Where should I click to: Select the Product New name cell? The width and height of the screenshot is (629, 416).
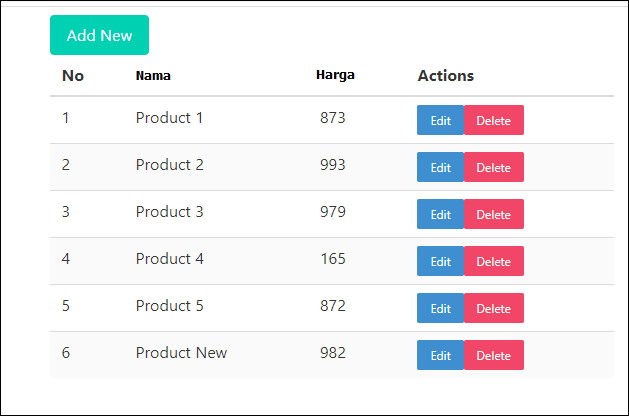[x=181, y=353]
